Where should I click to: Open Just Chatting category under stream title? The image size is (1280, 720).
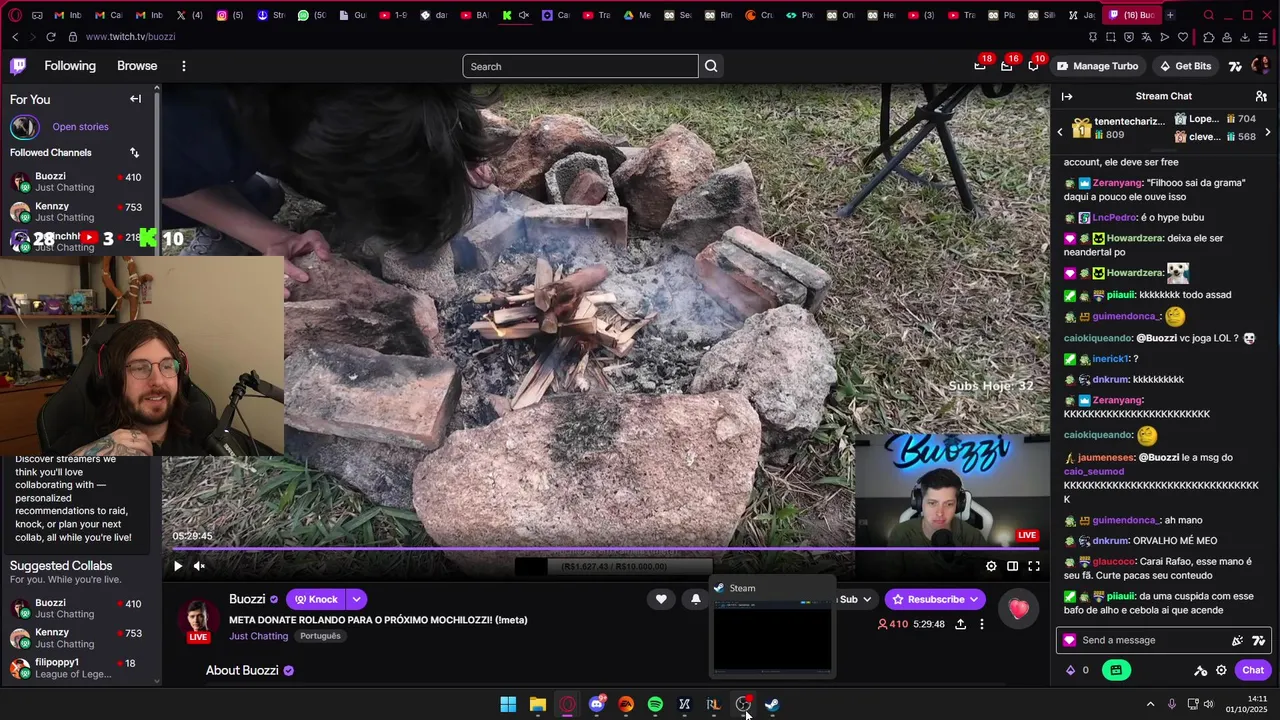258,636
